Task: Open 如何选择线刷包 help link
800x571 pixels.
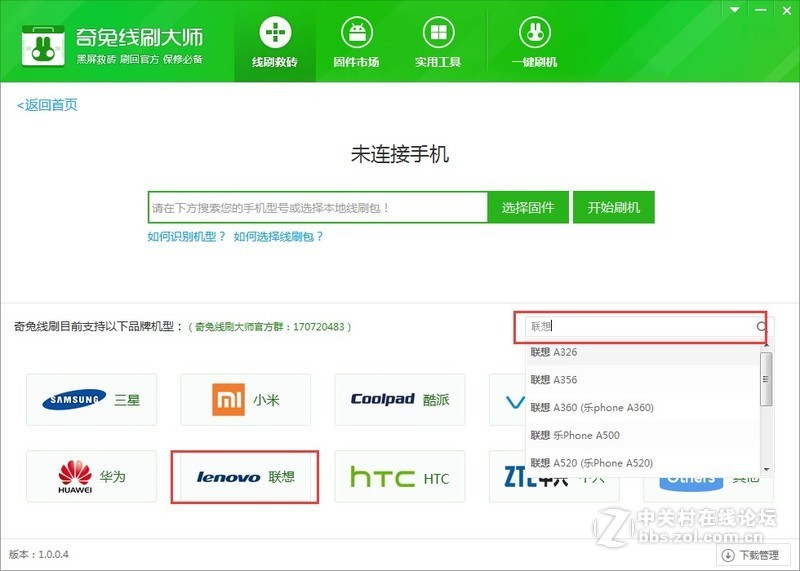Action: pos(278,236)
